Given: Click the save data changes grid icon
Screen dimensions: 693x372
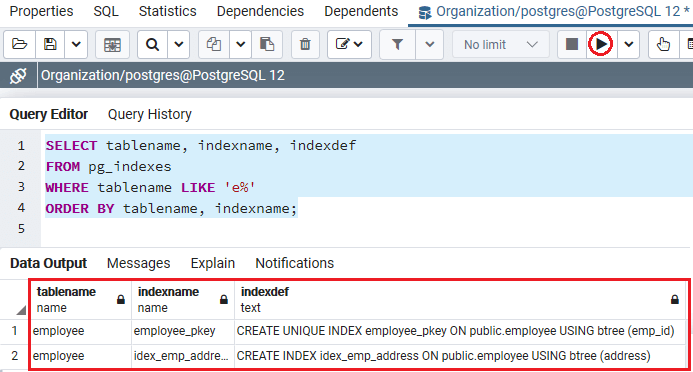Looking at the screenshot, I should 112,44.
